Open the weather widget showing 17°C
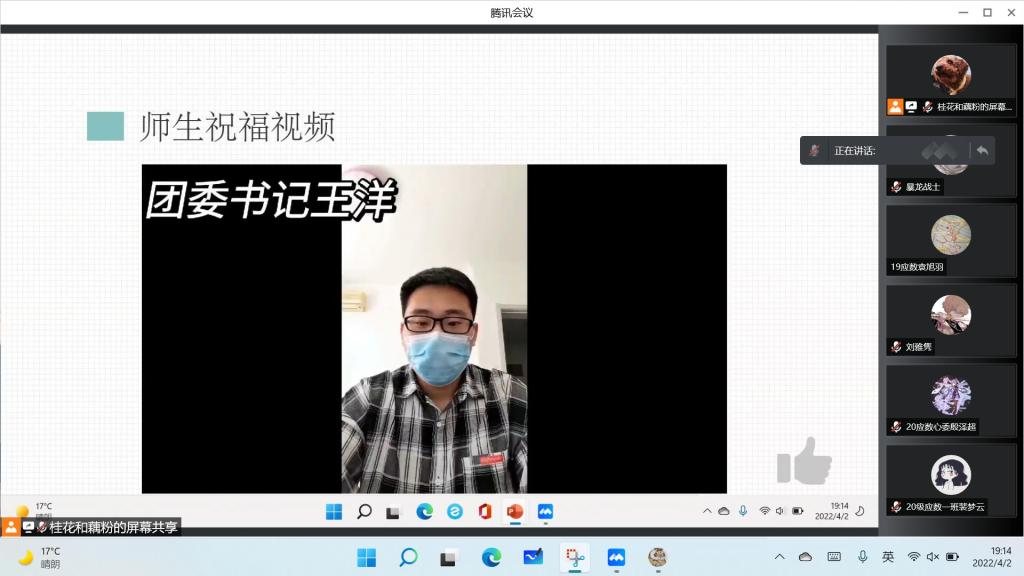The width and height of the screenshot is (1024, 576). [x=40, y=557]
